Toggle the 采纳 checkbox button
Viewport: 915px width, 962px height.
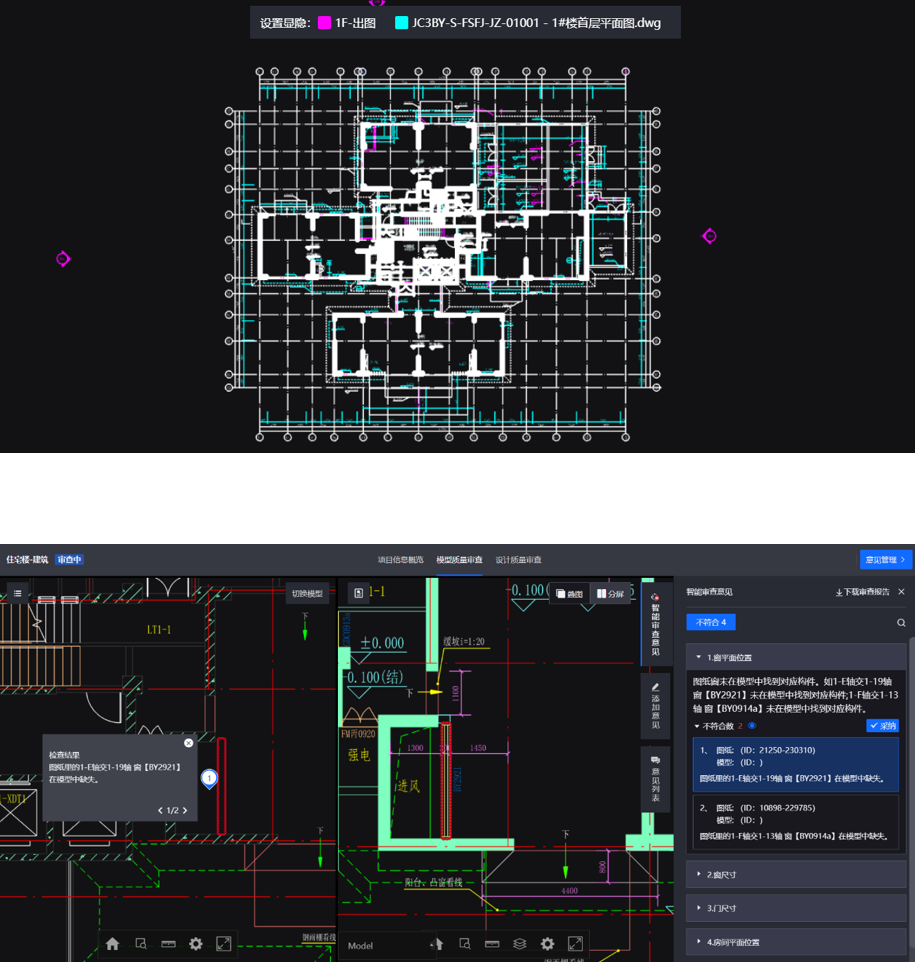tap(882, 726)
